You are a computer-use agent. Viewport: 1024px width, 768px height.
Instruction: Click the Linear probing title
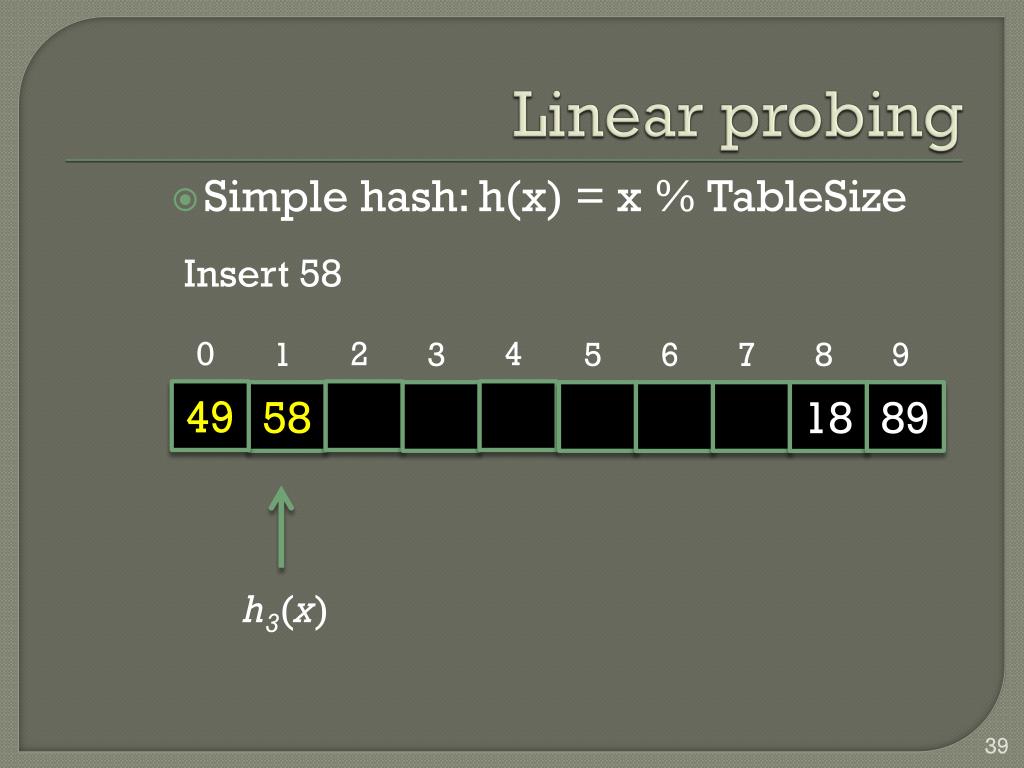[x=737, y=119]
